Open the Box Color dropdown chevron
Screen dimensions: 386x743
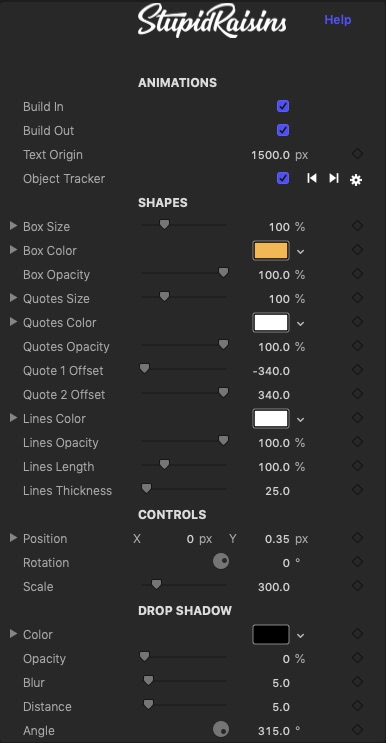click(300, 252)
